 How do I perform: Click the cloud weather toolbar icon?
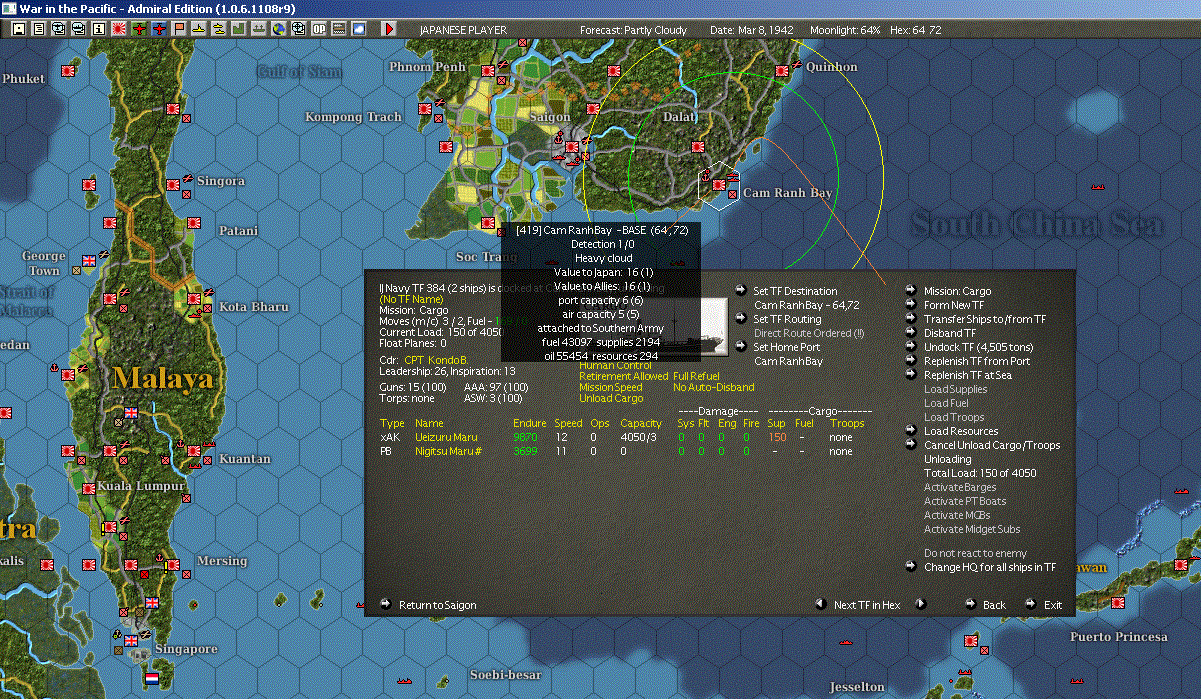tap(359, 29)
